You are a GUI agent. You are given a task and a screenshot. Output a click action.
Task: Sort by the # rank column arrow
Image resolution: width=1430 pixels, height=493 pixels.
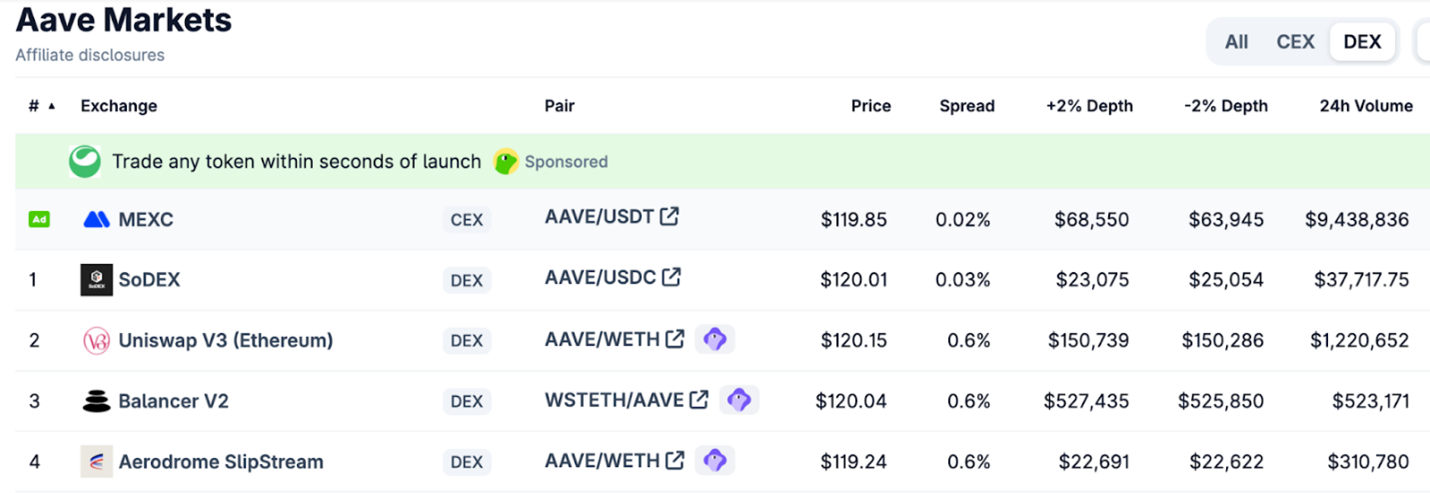click(52, 106)
